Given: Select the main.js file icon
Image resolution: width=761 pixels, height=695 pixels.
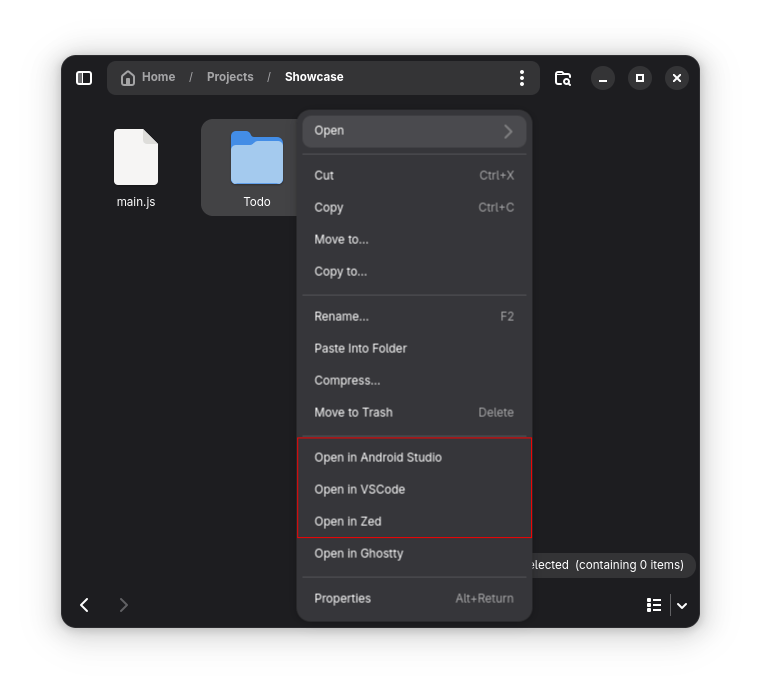Looking at the screenshot, I should (x=136, y=157).
